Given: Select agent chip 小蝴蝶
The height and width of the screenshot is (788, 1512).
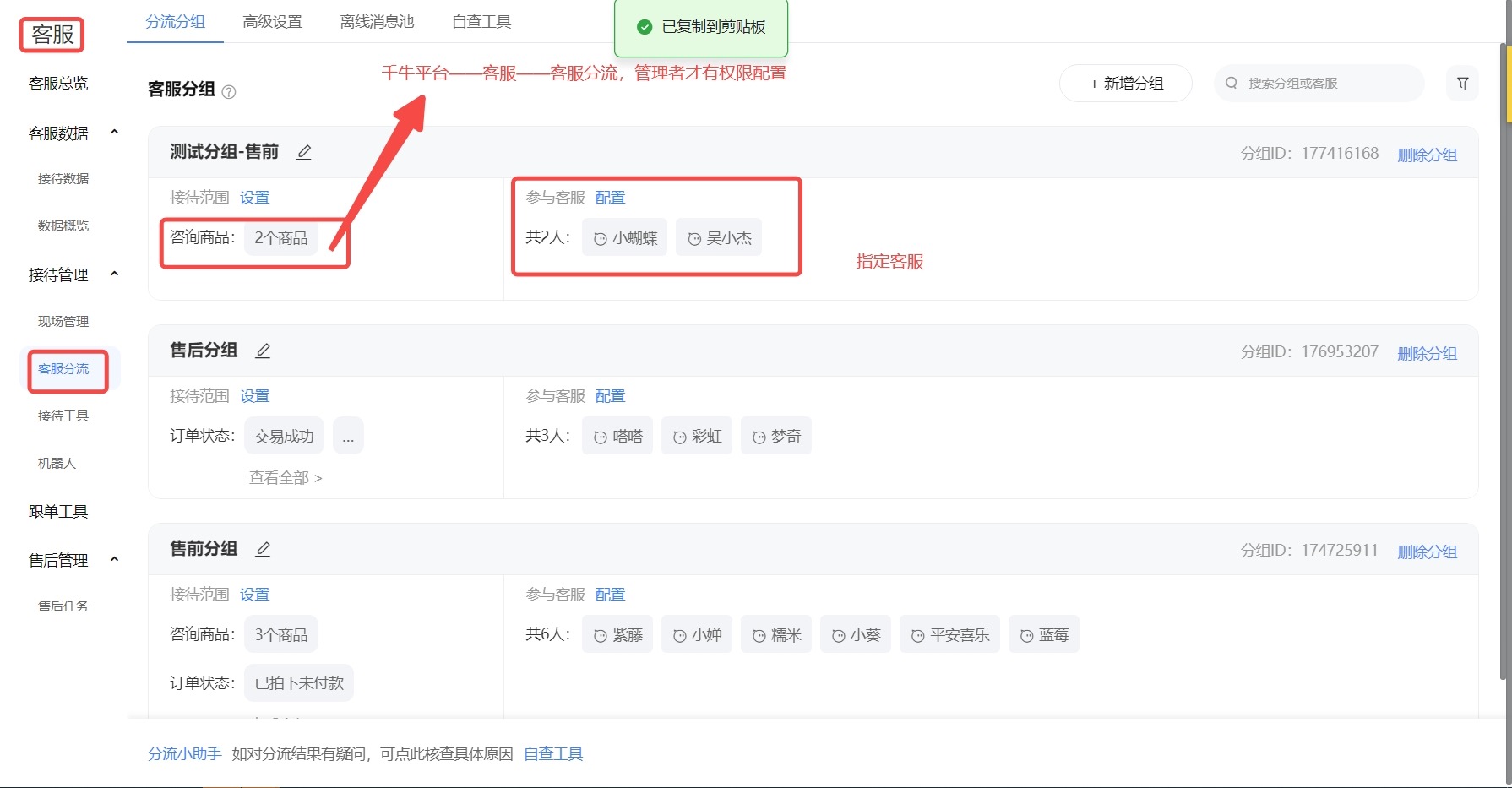Looking at the screenshot, I should 625,237.
